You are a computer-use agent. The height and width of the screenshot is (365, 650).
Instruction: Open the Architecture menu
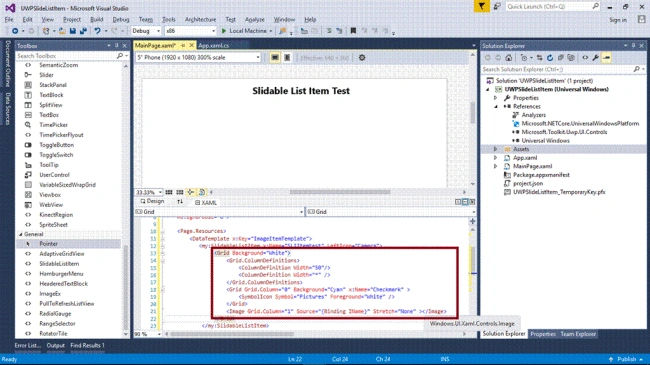[200, 19]
